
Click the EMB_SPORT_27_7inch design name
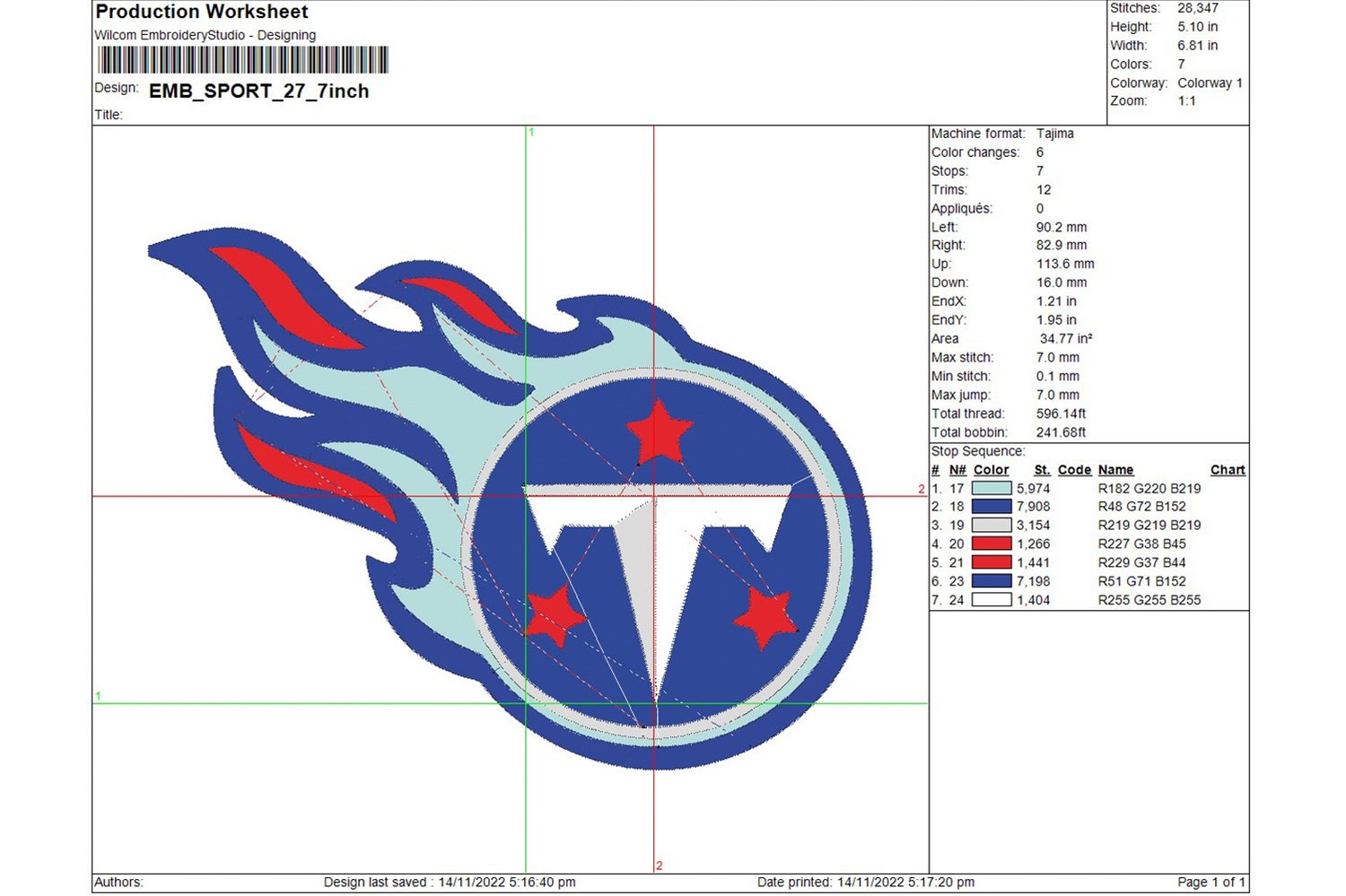pyautogui.click(x=258, y=91)
